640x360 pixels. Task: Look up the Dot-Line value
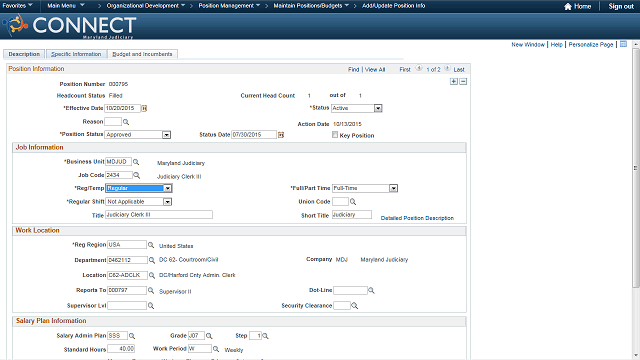[x=371, y=291]
